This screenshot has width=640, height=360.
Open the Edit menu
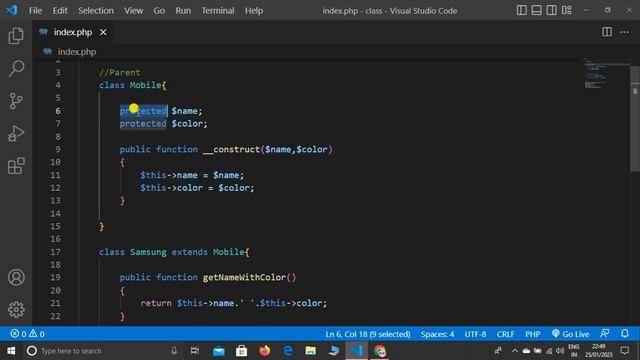point(60,11)
